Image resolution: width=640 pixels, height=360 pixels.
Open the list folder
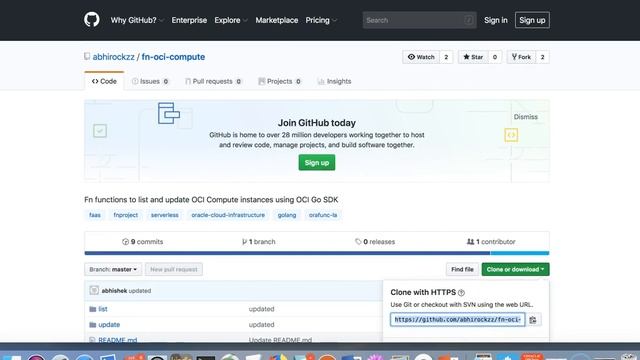click(103, 309)
